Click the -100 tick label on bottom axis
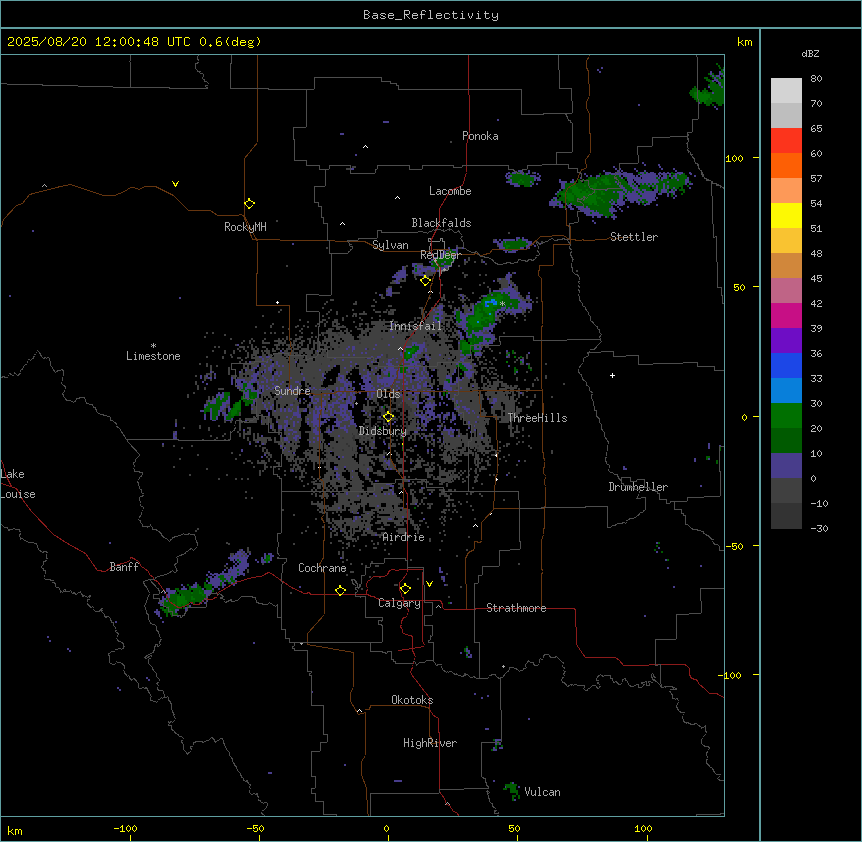Viewport: 862px width, 842px height. tap(125, 828)
